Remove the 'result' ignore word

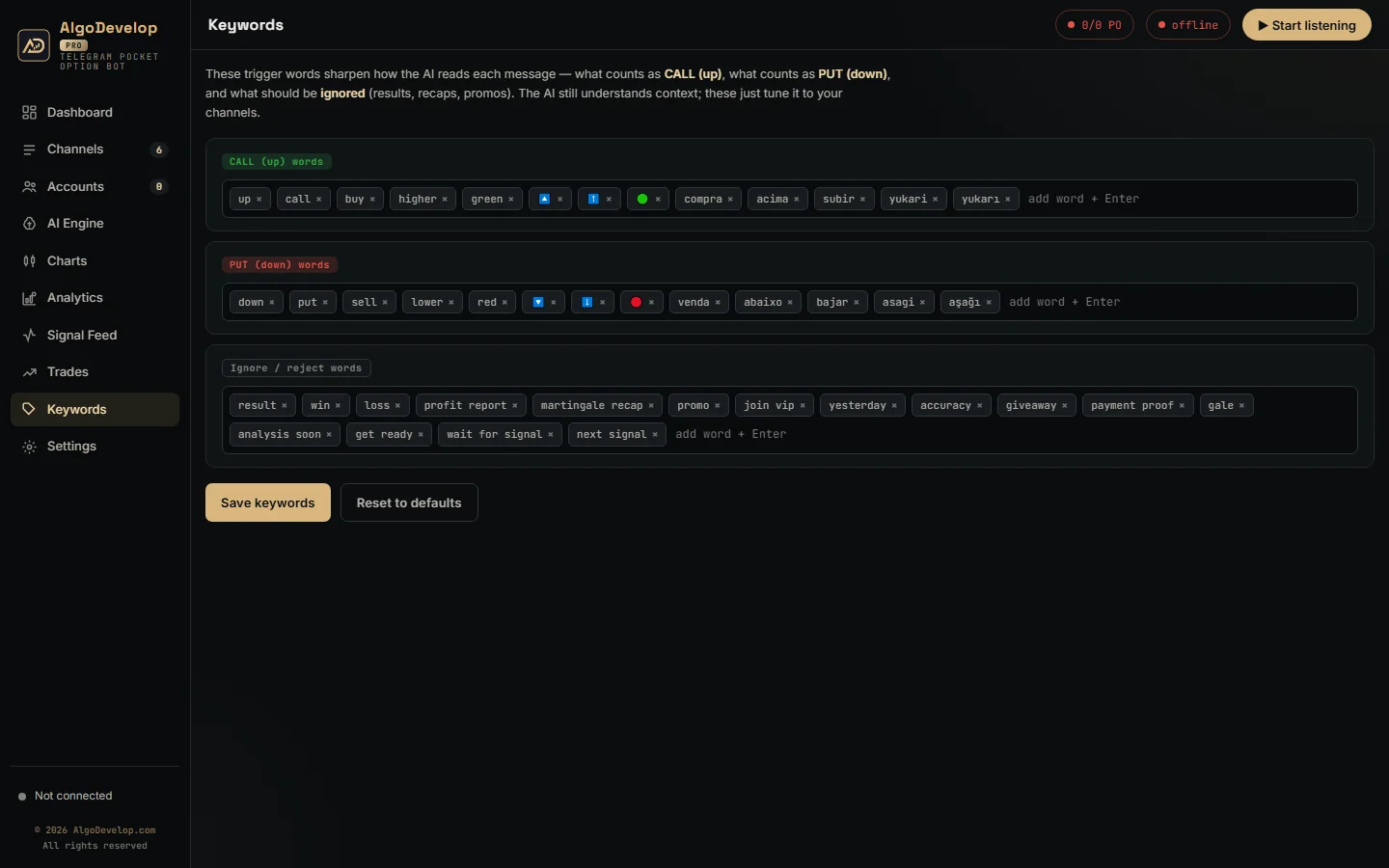click(285, 406)
